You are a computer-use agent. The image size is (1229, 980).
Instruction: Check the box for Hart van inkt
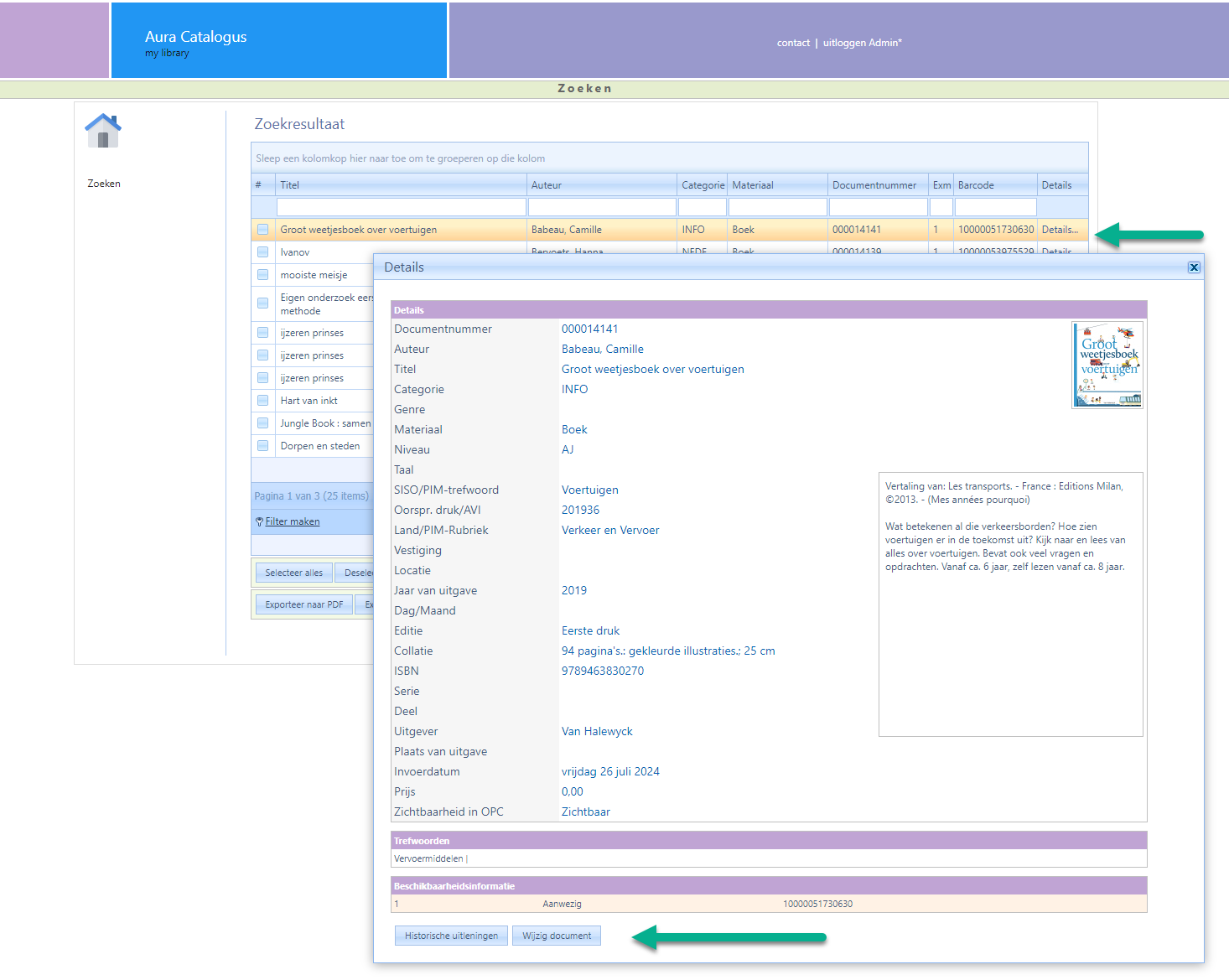point(263,401)
